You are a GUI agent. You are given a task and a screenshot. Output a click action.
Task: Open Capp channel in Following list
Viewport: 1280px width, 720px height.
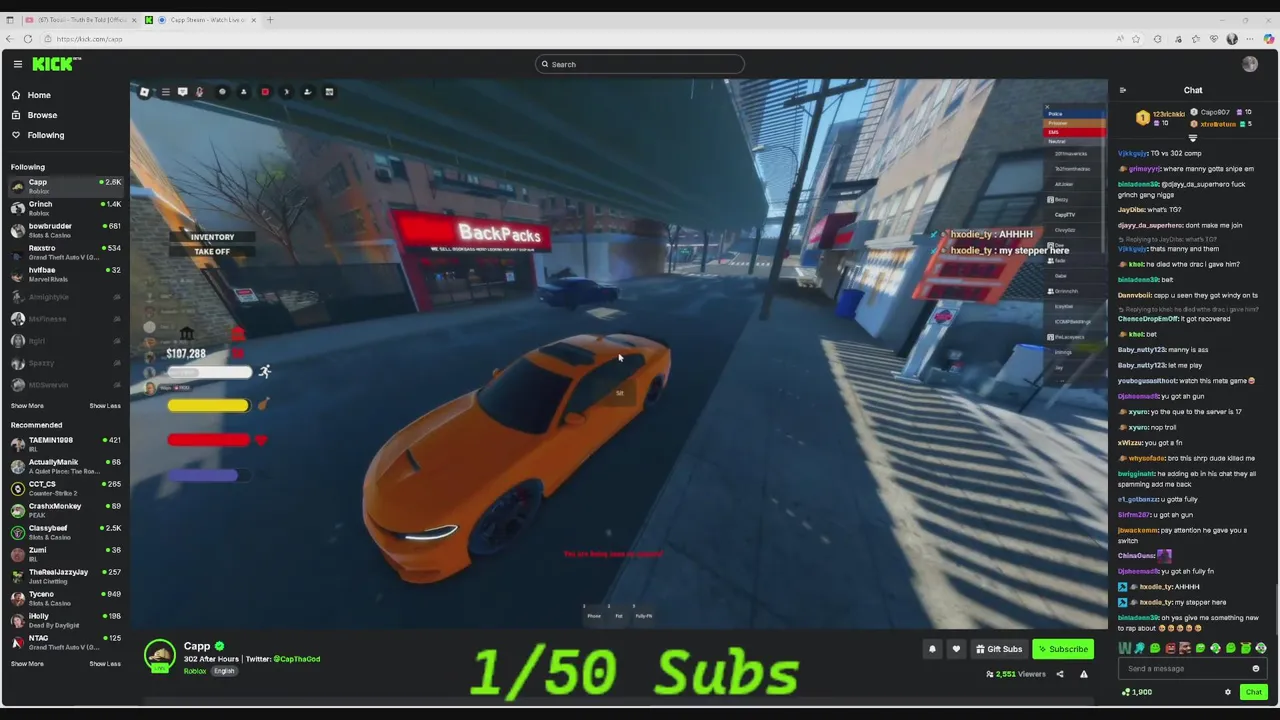[65, 187]
